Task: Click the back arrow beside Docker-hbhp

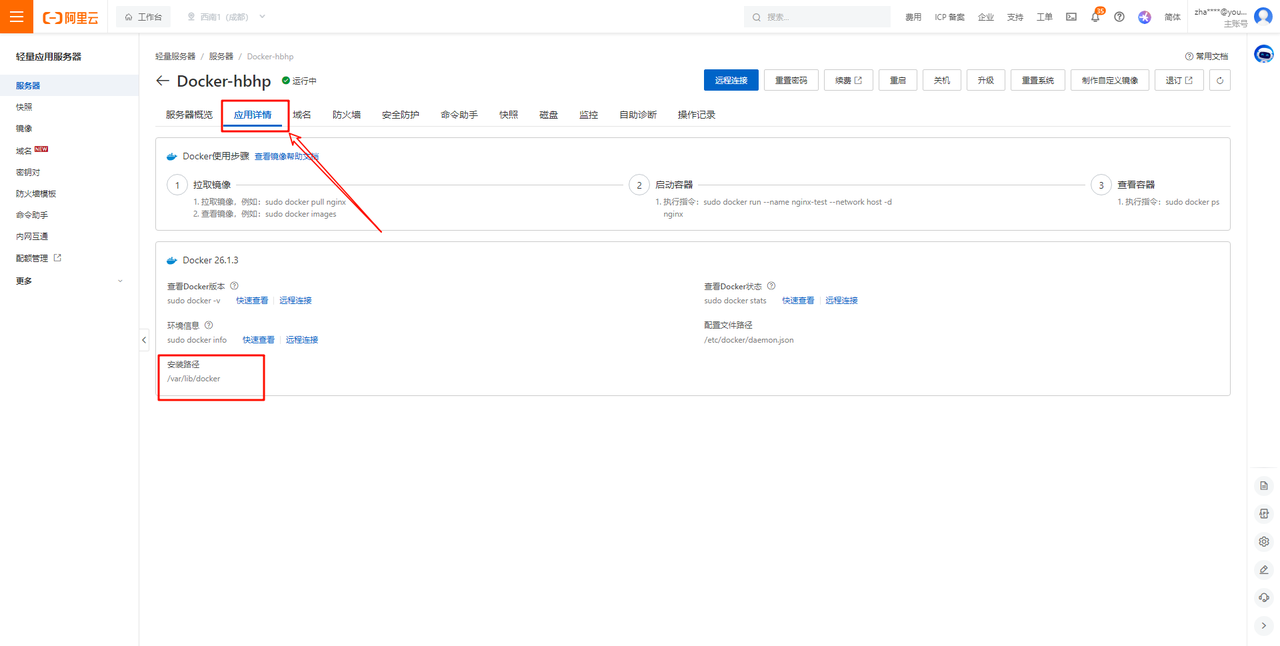Action: point(163,81)
